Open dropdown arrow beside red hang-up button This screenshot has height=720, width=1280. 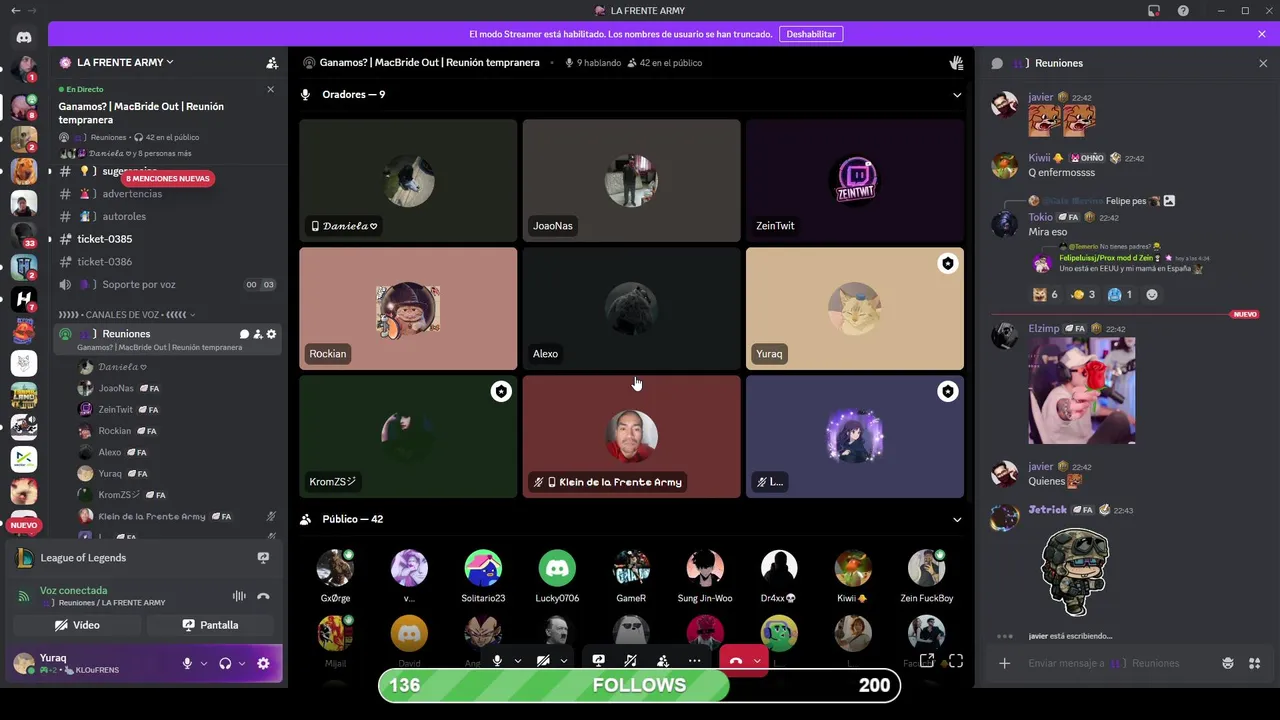pos(757,661)
